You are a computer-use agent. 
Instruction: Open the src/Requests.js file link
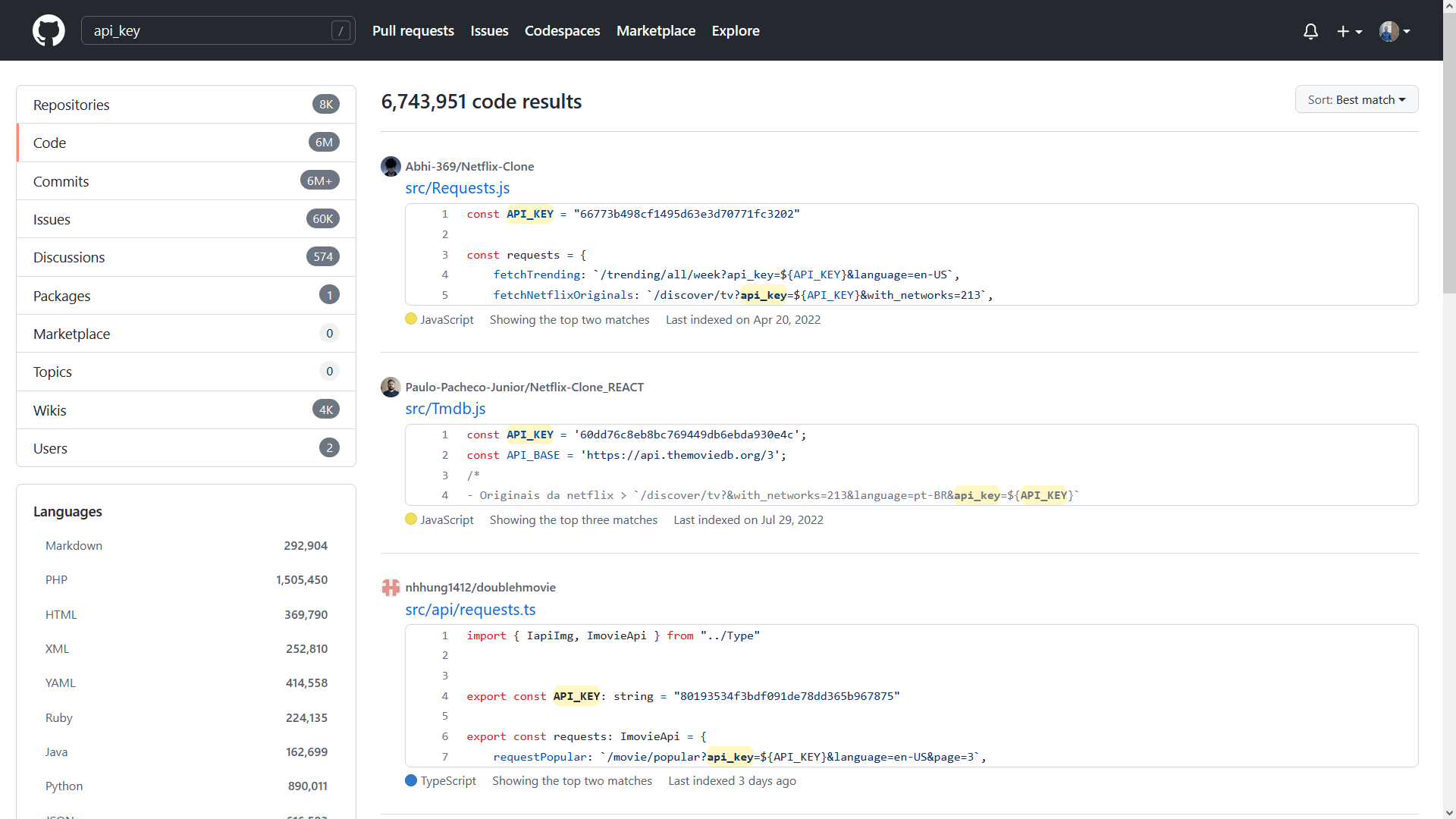pyautogui.click(x=457, y=187)
